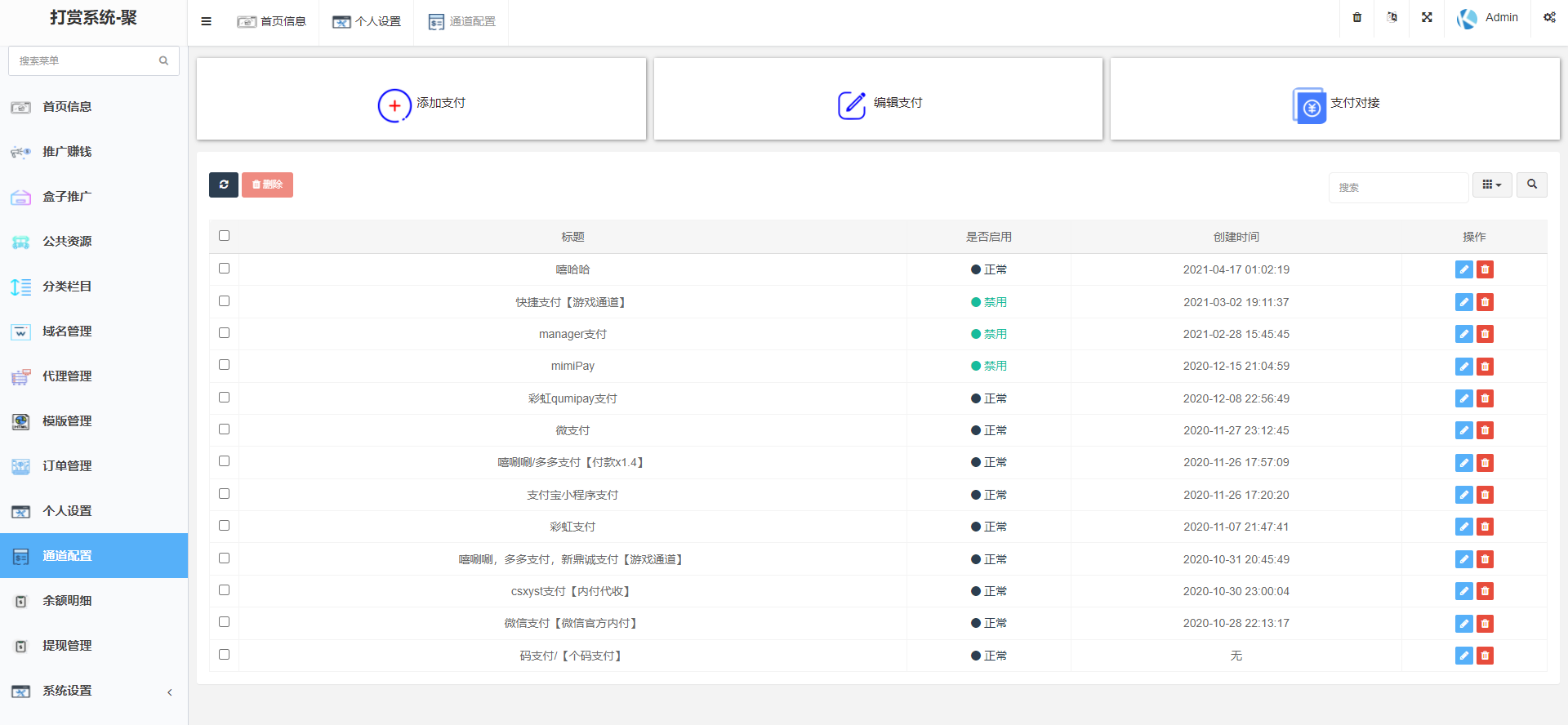1568x725 pixels.
Task: Click the fullscreen icon in the top bar
Action: click(1427, 17)
